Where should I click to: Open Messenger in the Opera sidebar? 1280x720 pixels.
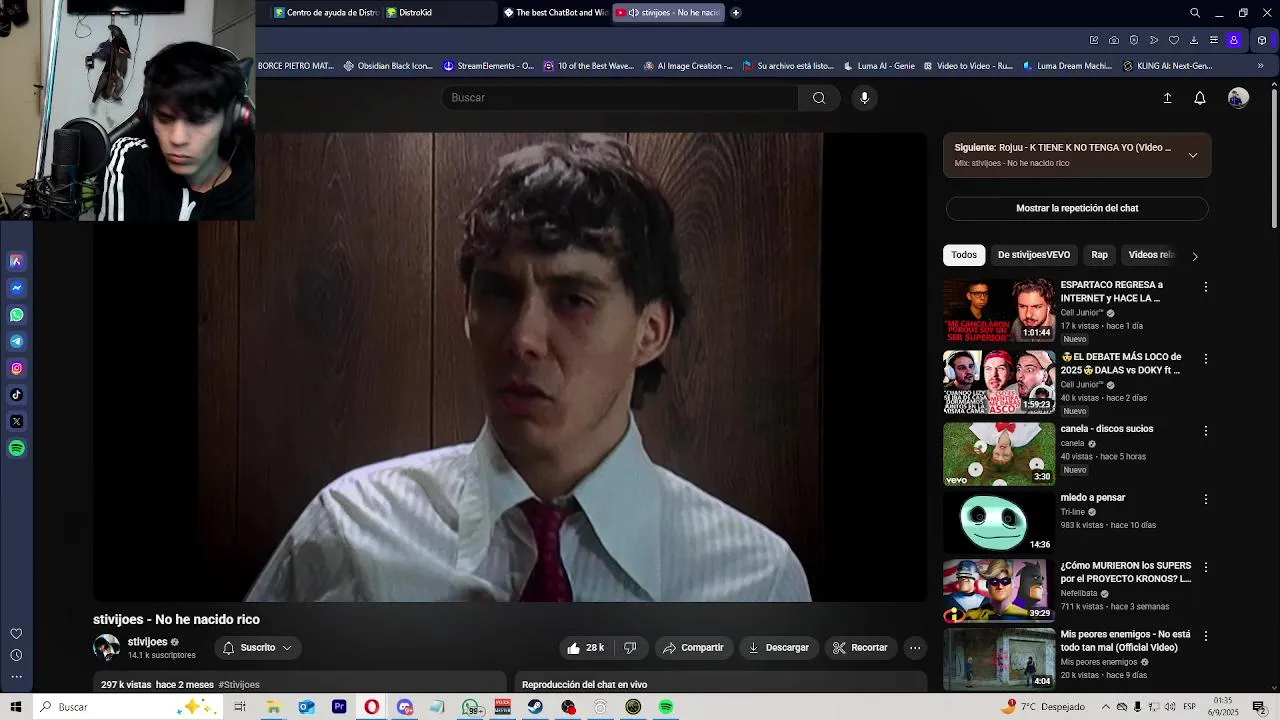16,288
